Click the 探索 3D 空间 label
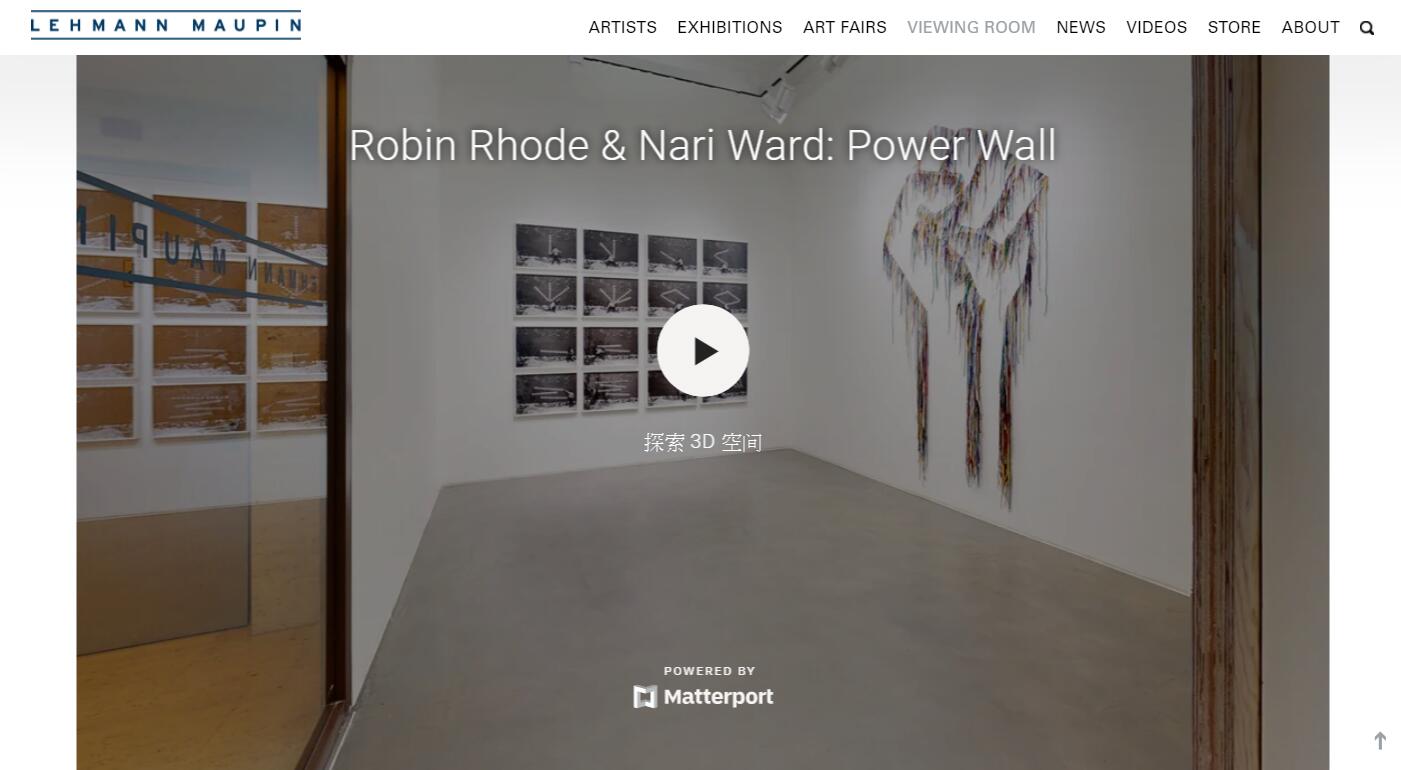This screenshot has width=1401, height=770. coord(703,442)
